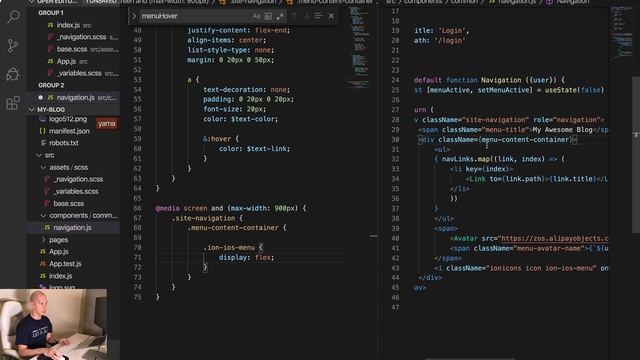This screenshot has height=360, width=640.
Task: Click the 'menu-content-container' className on line 30
Action: pos(525,140)
